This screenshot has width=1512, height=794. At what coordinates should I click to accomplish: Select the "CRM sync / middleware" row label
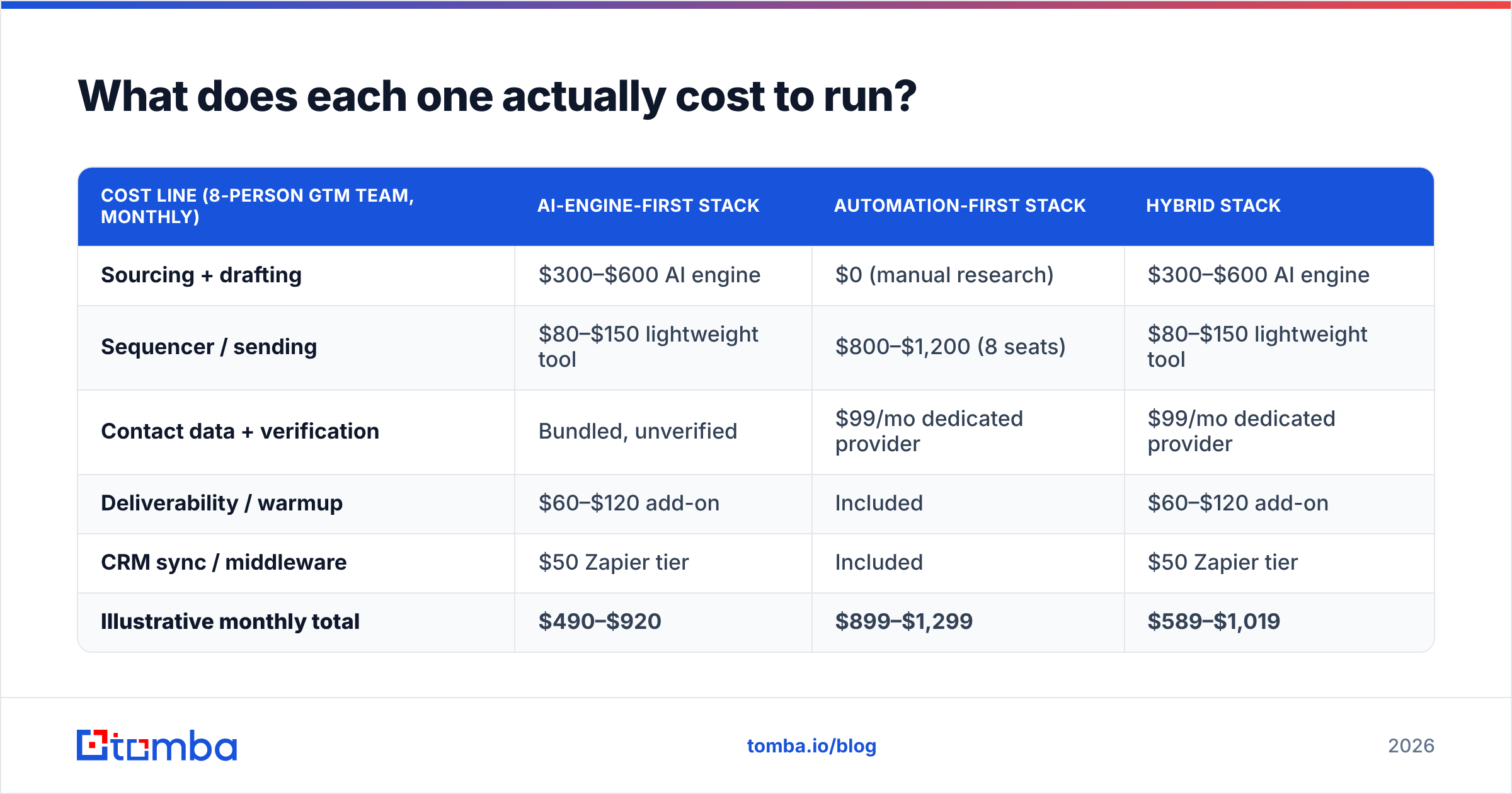(x=224, y=563)
